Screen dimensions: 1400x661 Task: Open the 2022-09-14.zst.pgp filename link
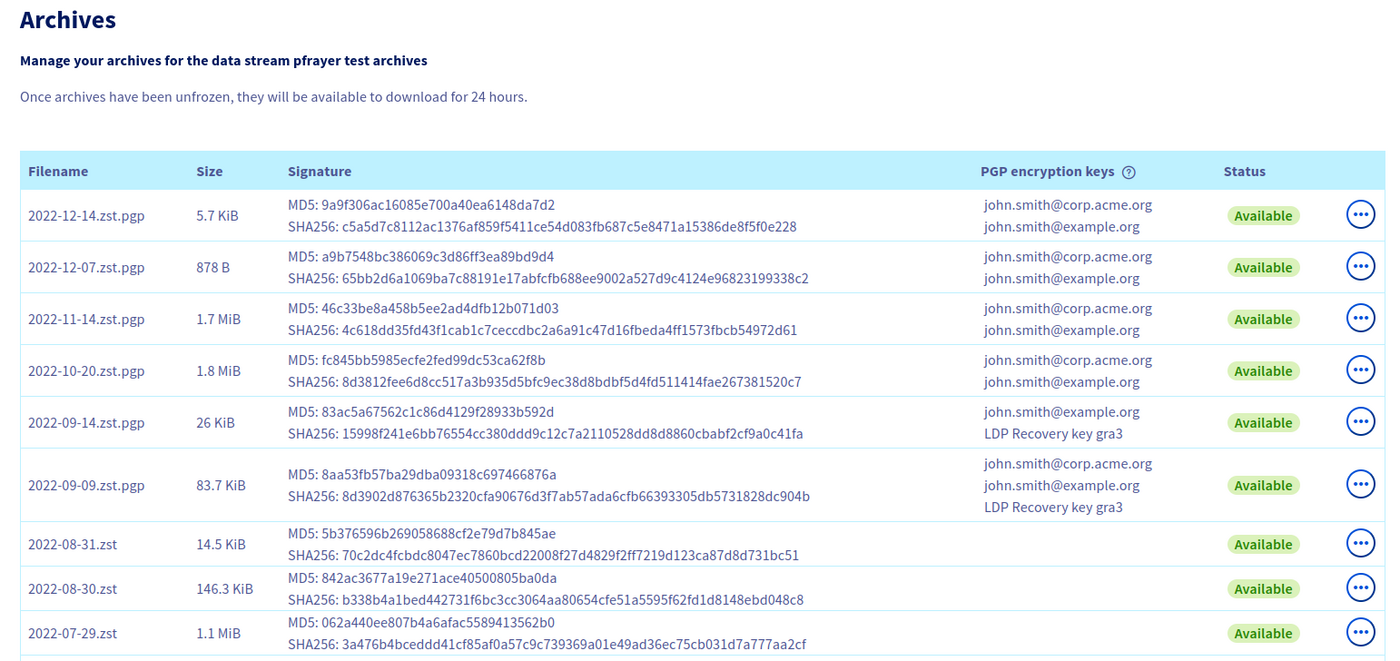pos(86,422)
